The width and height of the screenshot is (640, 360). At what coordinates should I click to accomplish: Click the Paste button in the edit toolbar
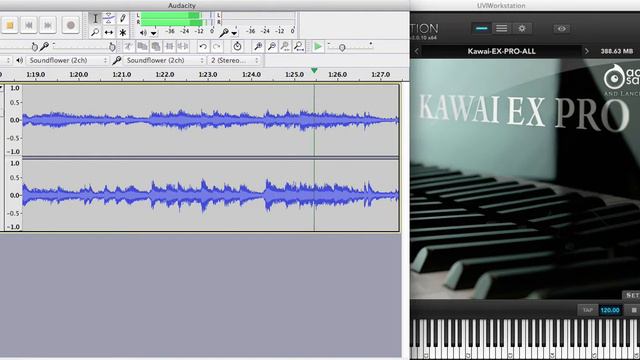[156, 47]
